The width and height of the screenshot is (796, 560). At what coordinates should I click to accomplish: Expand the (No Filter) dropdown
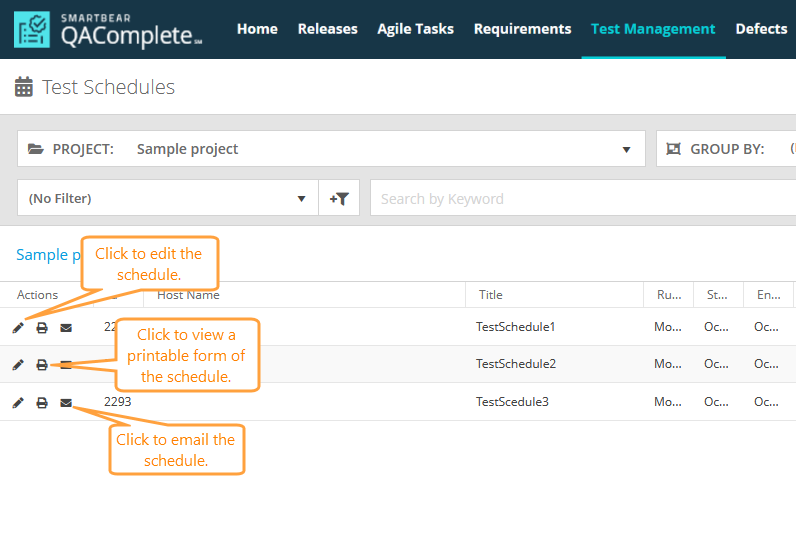tap(167, 199)
